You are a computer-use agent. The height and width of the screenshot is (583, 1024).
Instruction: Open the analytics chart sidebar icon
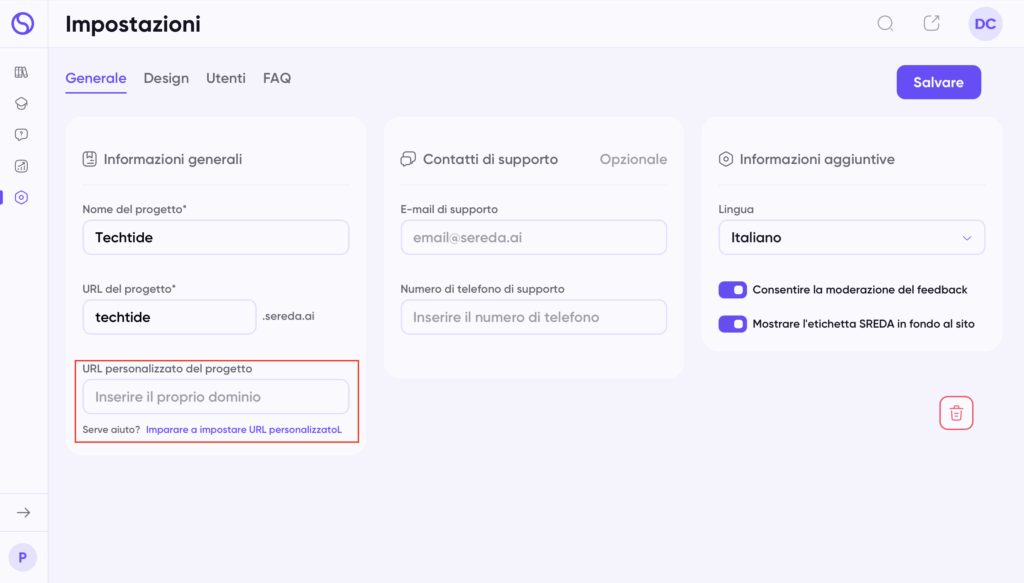tap(21, 166)
